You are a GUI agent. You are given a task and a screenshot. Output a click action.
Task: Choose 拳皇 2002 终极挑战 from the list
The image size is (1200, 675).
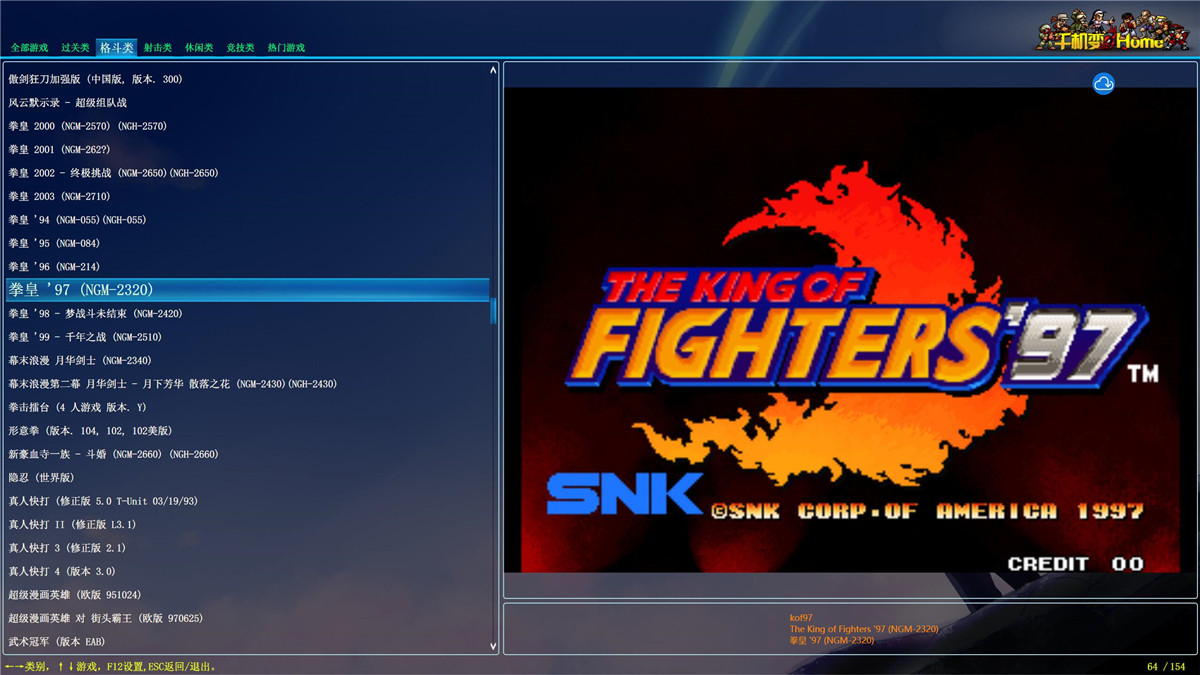pos(113,173)
